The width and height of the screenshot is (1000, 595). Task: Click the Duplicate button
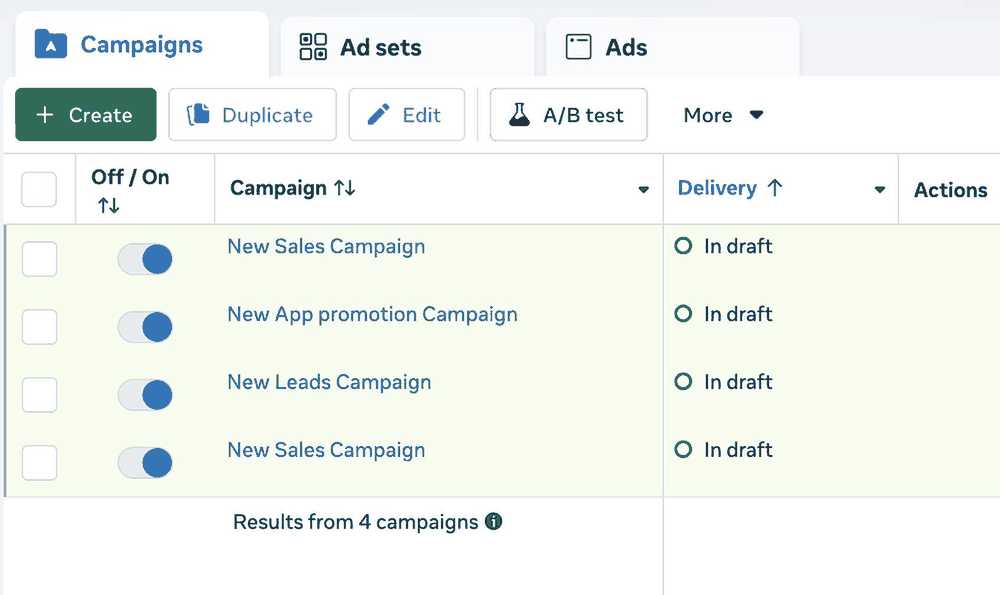pyautogui.click(x=253, y=115)
